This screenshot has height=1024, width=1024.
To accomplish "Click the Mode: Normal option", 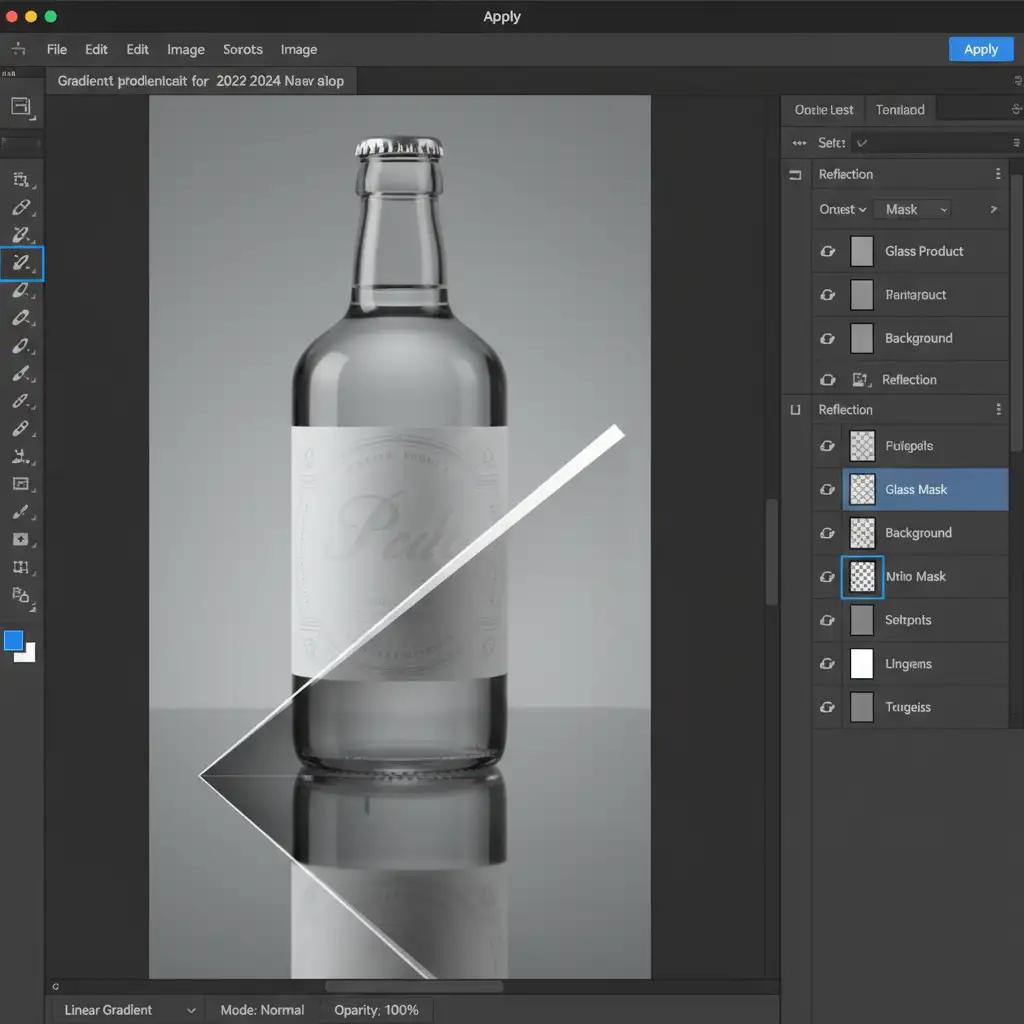I will pos(262,1010).
